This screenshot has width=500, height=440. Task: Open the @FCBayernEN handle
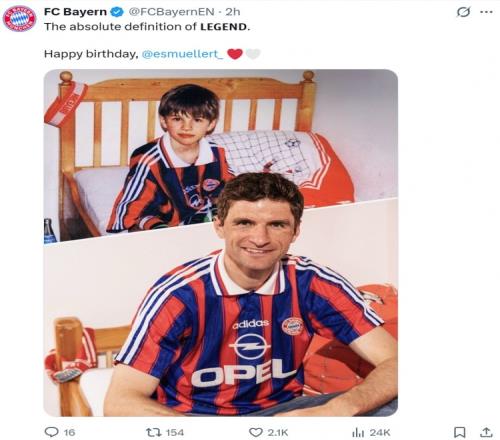coord(171,12)
